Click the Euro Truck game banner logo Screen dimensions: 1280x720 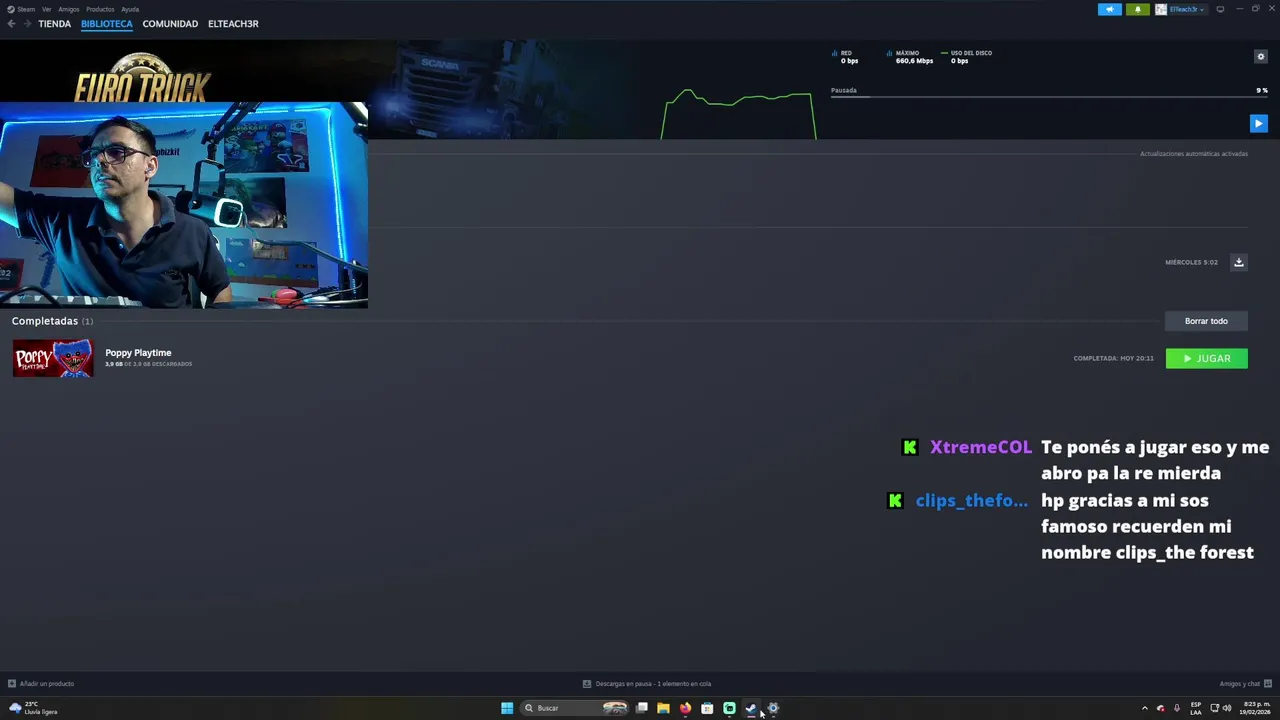142,78
